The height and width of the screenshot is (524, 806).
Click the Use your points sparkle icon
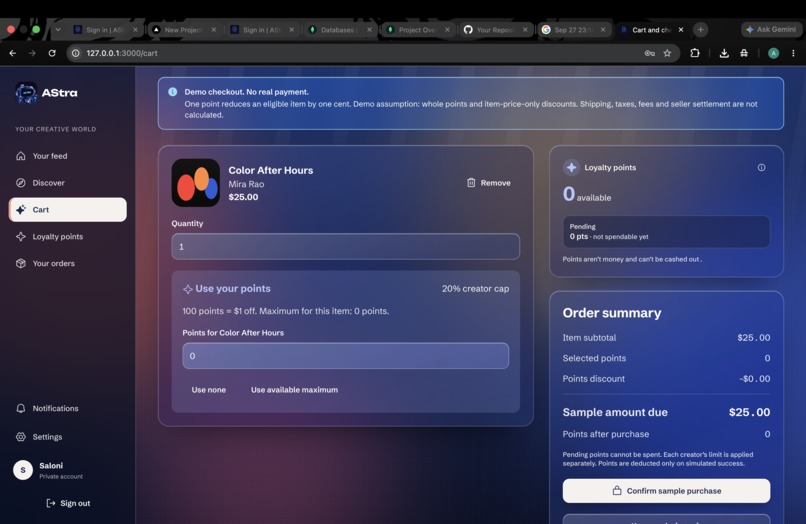188,289
